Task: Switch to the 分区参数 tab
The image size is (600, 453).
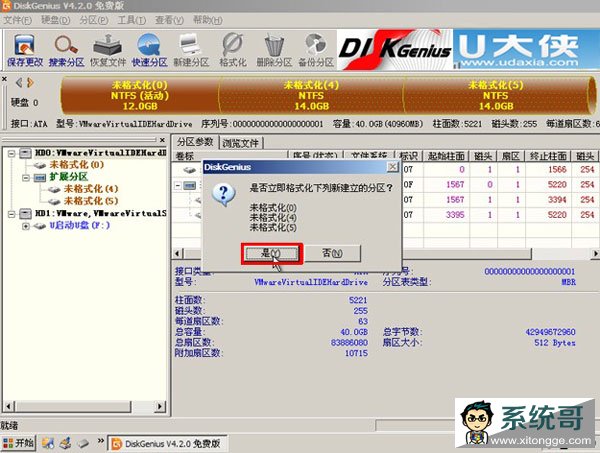Action: [195, 142]
